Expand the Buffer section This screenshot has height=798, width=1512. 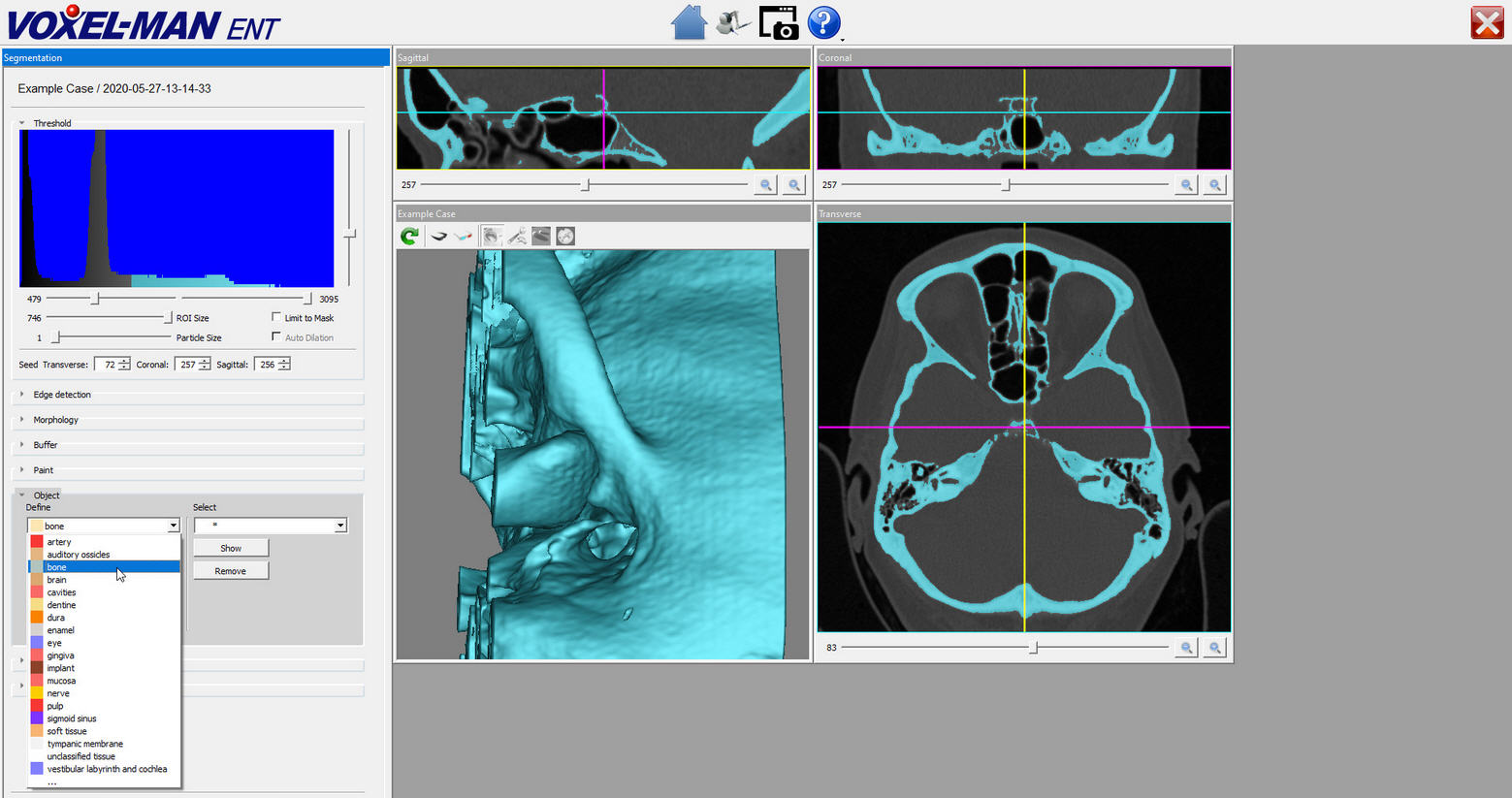(x=22, y=445)
